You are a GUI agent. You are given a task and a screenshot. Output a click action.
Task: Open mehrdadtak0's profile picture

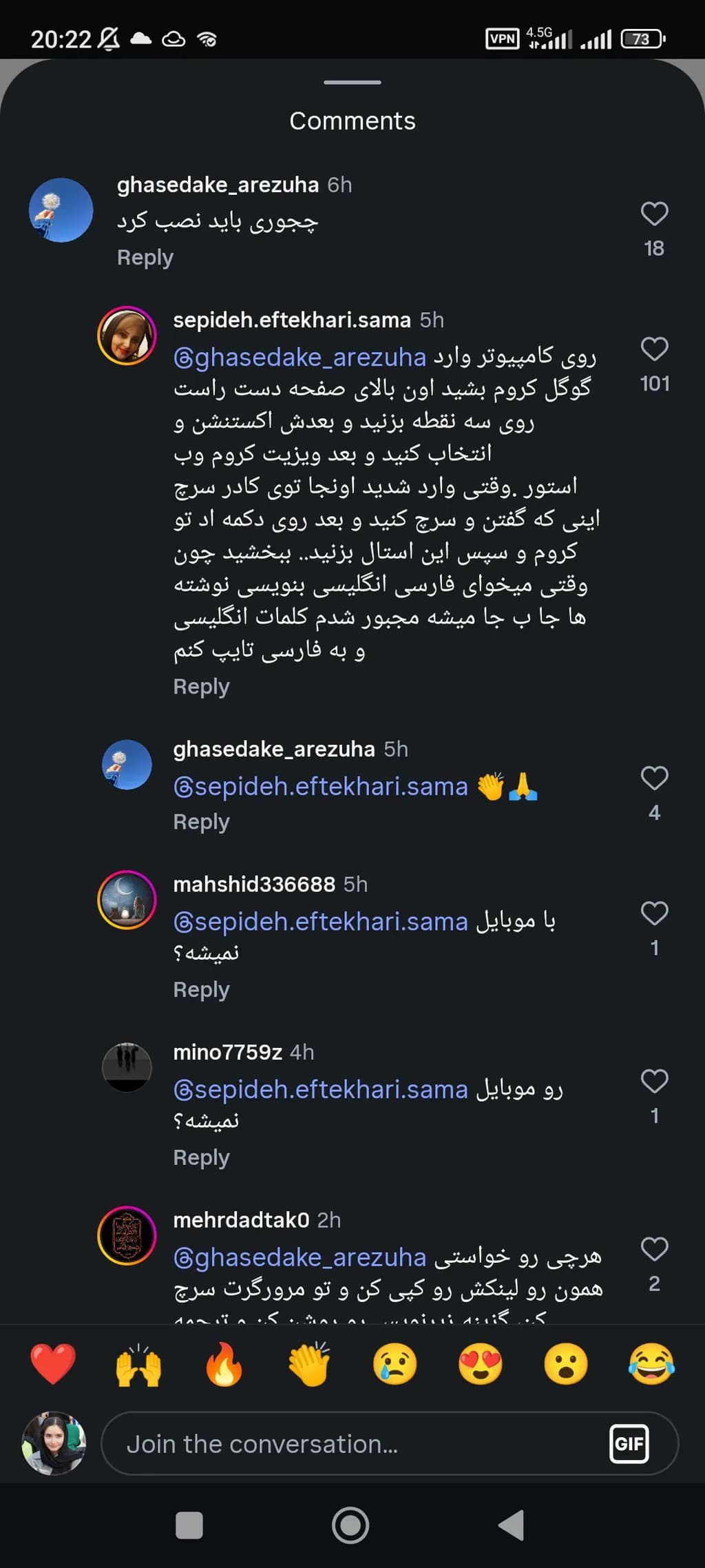point(127,1235)
